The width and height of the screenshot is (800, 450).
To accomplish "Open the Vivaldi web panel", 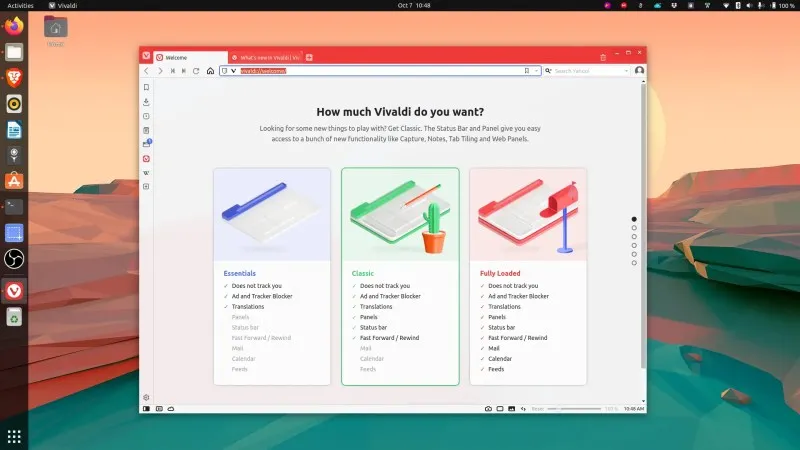I will (x=146, y=159).
